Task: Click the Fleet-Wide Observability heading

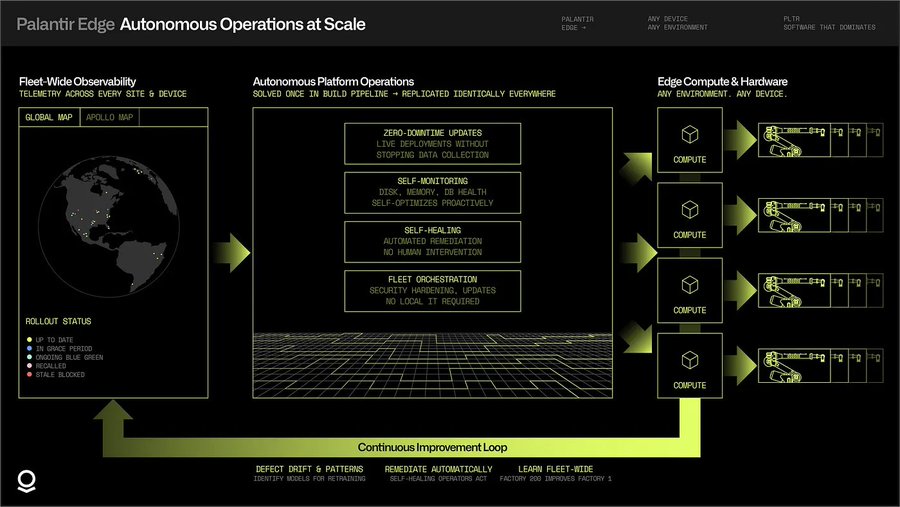Action: pos(77,82)
